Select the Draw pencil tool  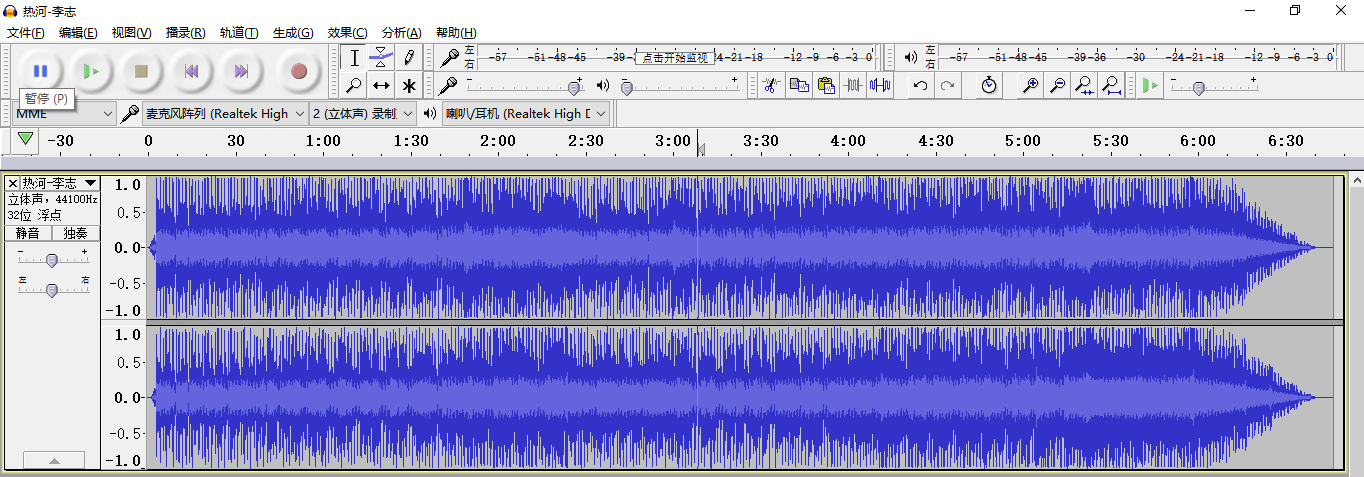click(408, 58)
